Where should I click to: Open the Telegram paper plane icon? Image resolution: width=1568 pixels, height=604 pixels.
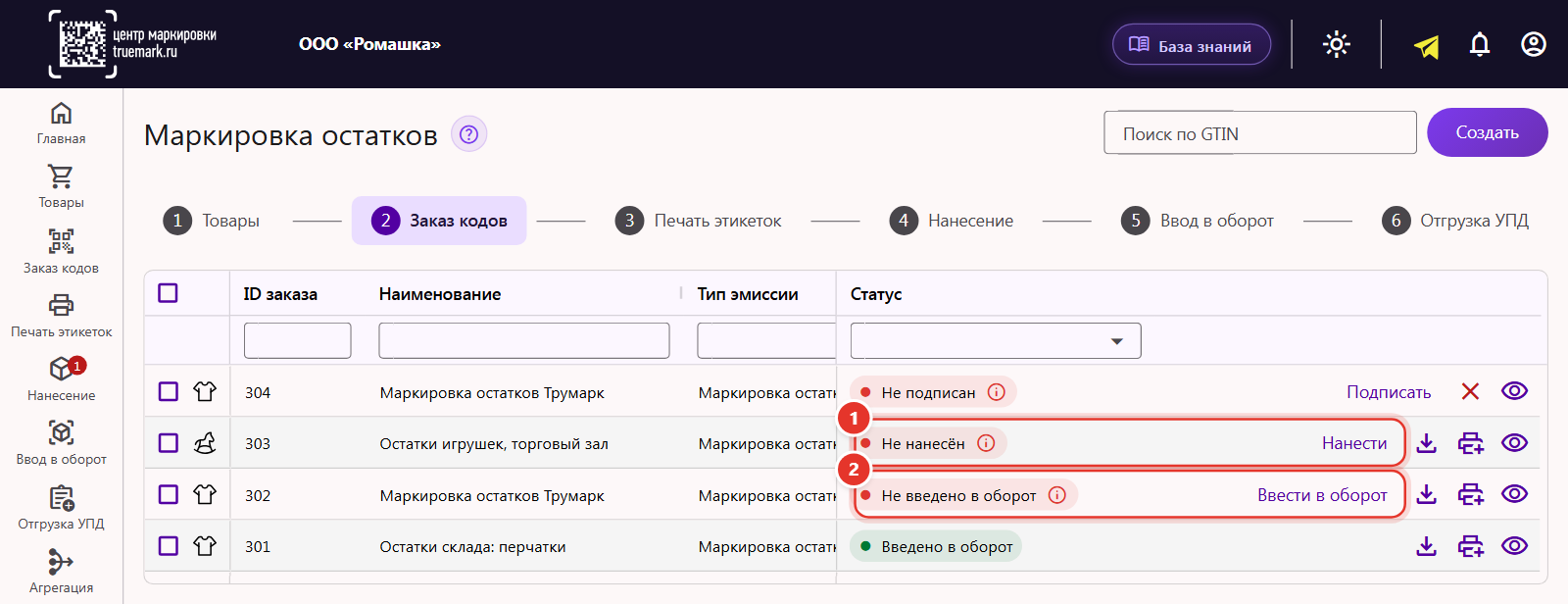pyautogui.click(x=1427, y=45)
